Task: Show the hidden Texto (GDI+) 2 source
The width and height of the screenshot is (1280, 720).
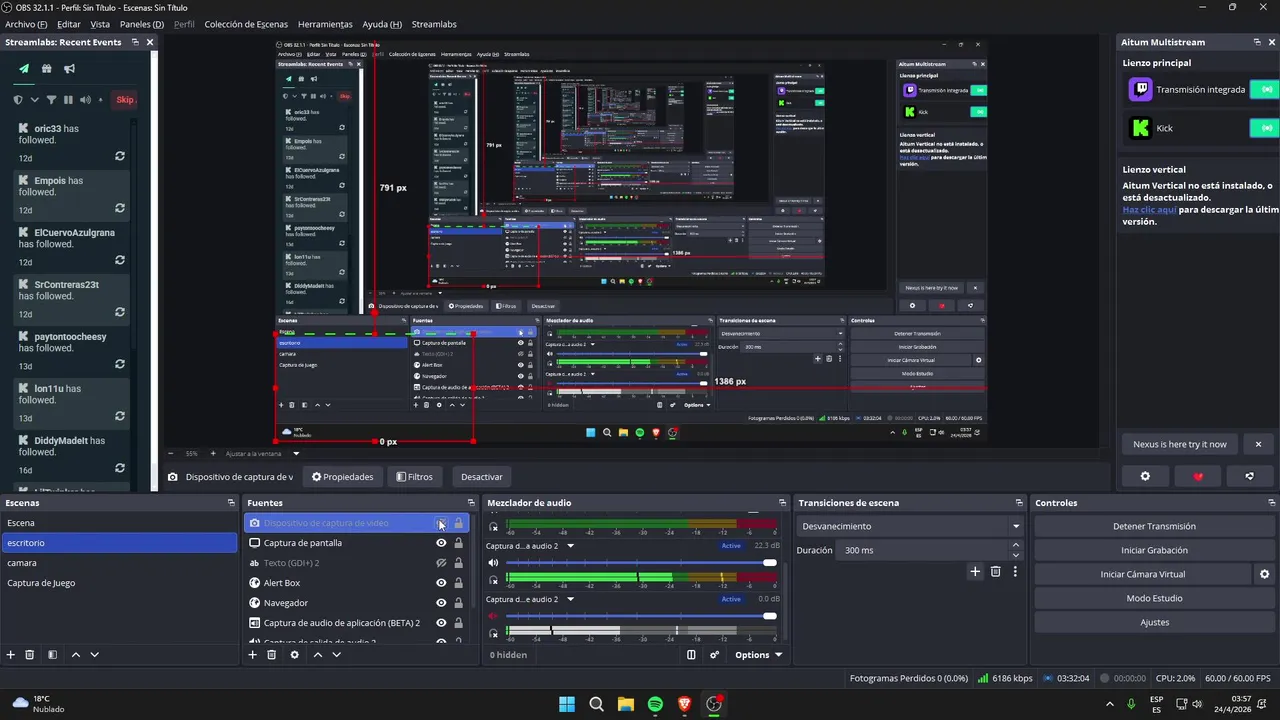Action: [x=441, y=563]
